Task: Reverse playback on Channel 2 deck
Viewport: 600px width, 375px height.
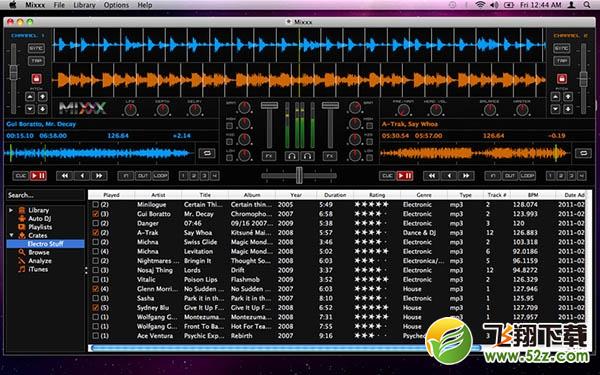Action: (449, 176)
